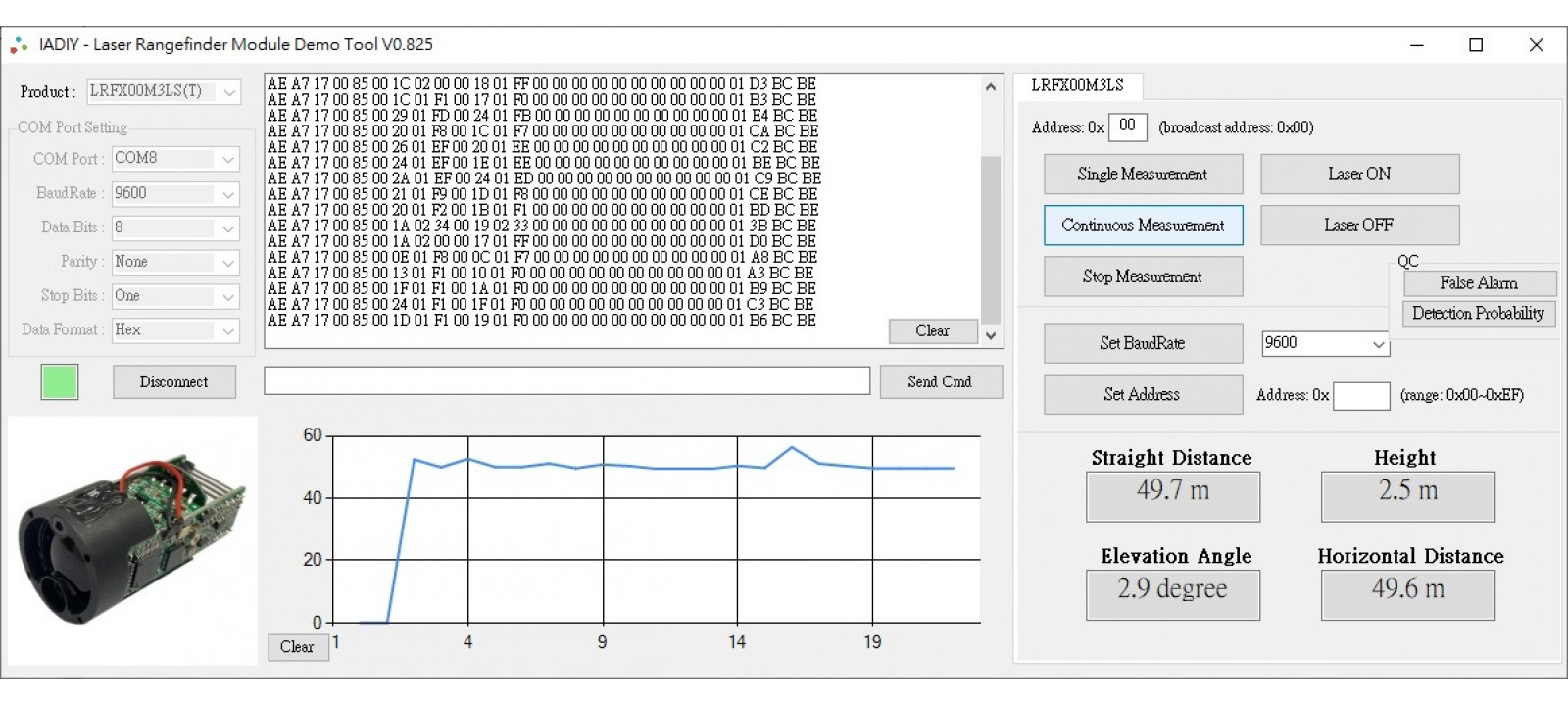This screenshot has height=706, width=1568.
Task: Turn the Laser ON
Action: 1359,175
